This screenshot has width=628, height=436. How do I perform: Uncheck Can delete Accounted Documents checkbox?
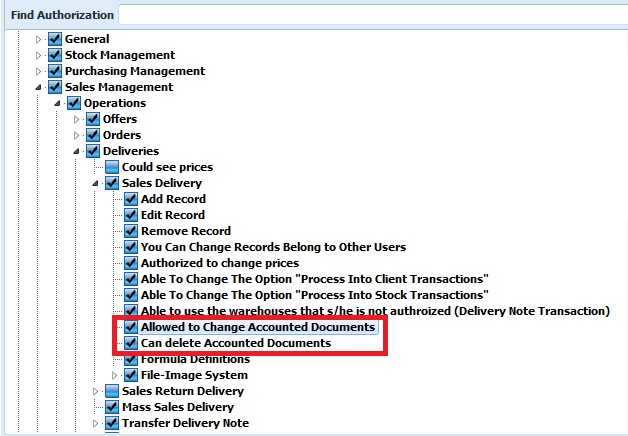click(131, 343)
